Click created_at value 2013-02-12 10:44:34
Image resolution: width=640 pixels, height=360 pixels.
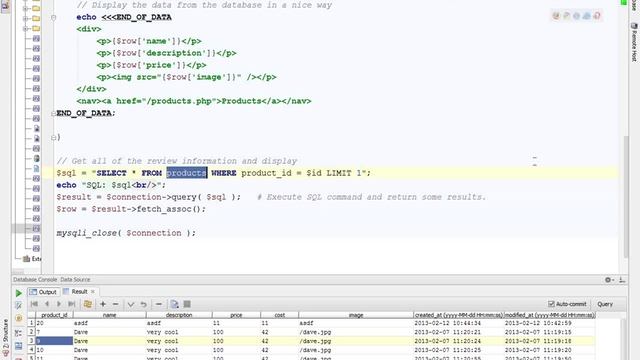point(447,323)
